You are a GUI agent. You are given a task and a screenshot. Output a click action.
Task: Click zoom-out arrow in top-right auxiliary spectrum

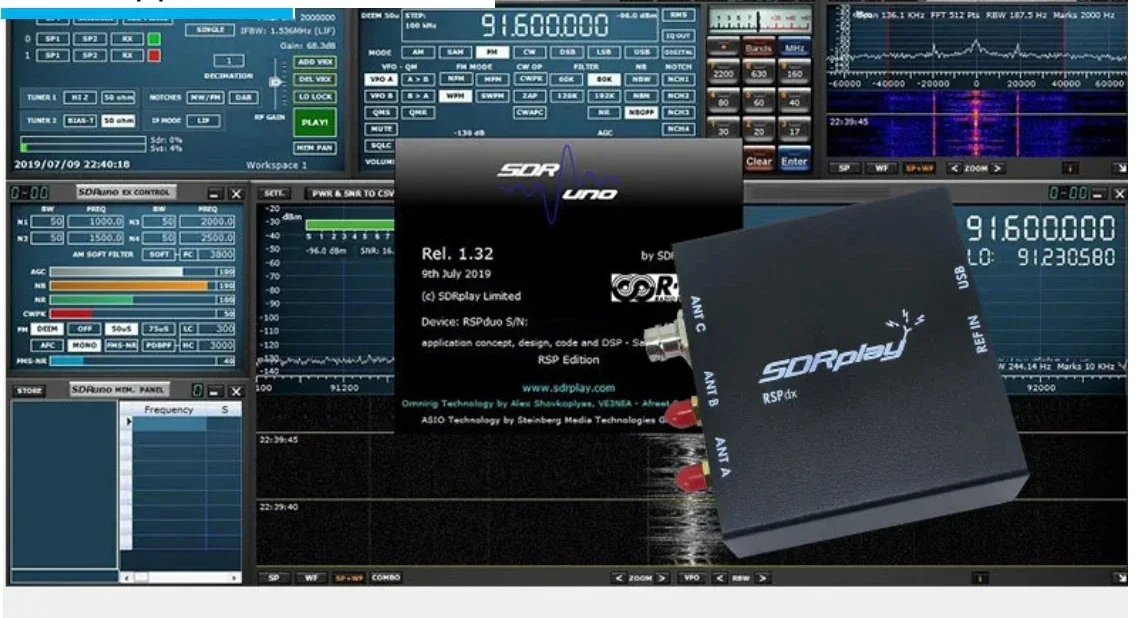tap(954, 168)
